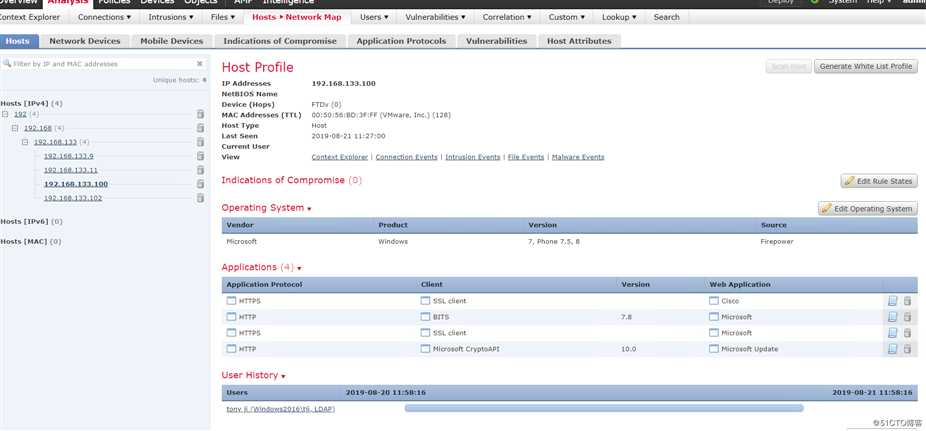
Task: Open the Correlation dropdown menu
Action: 508,17
